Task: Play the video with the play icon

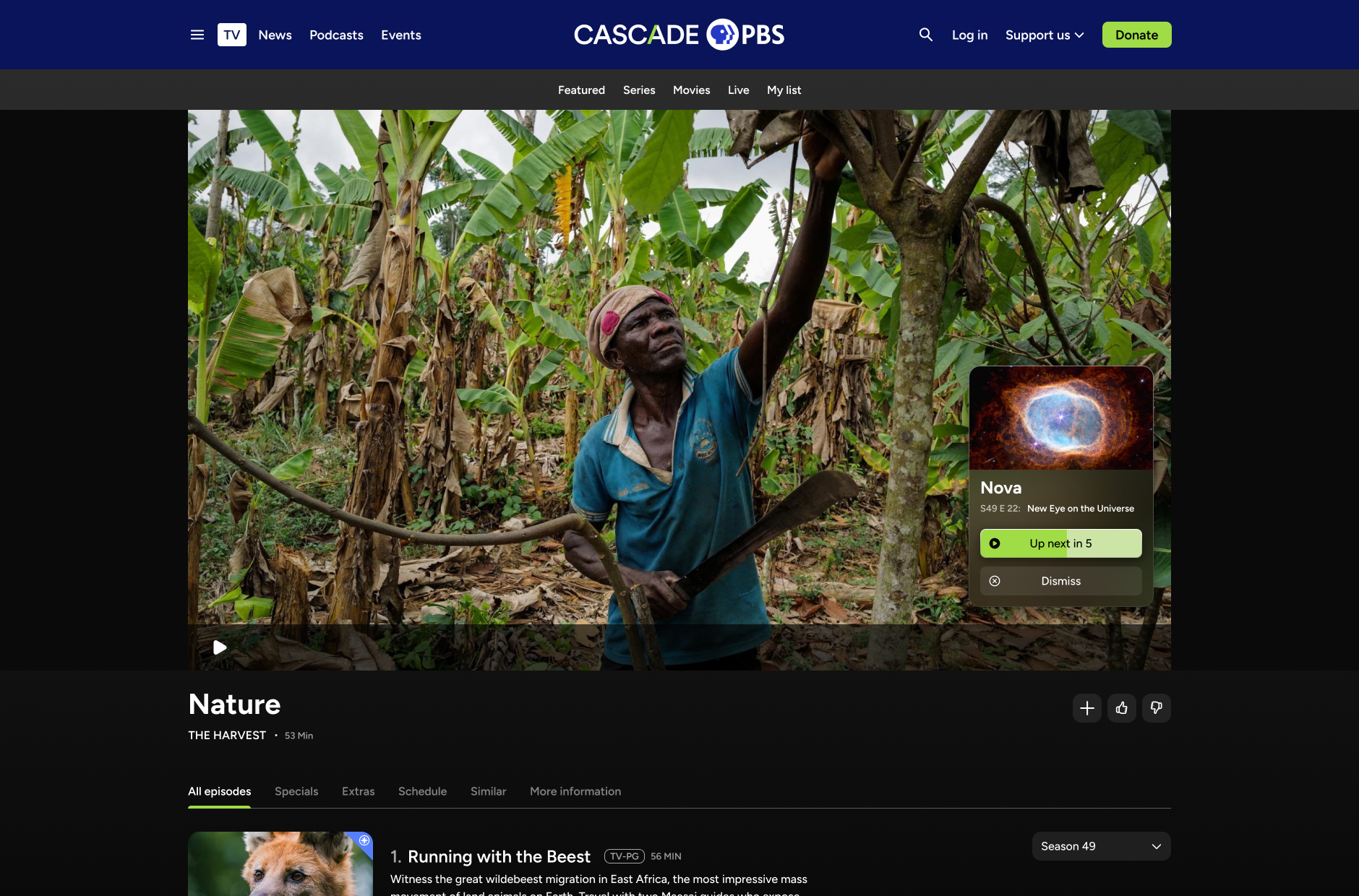Action: pyautogui.click(x=220, y=647)
